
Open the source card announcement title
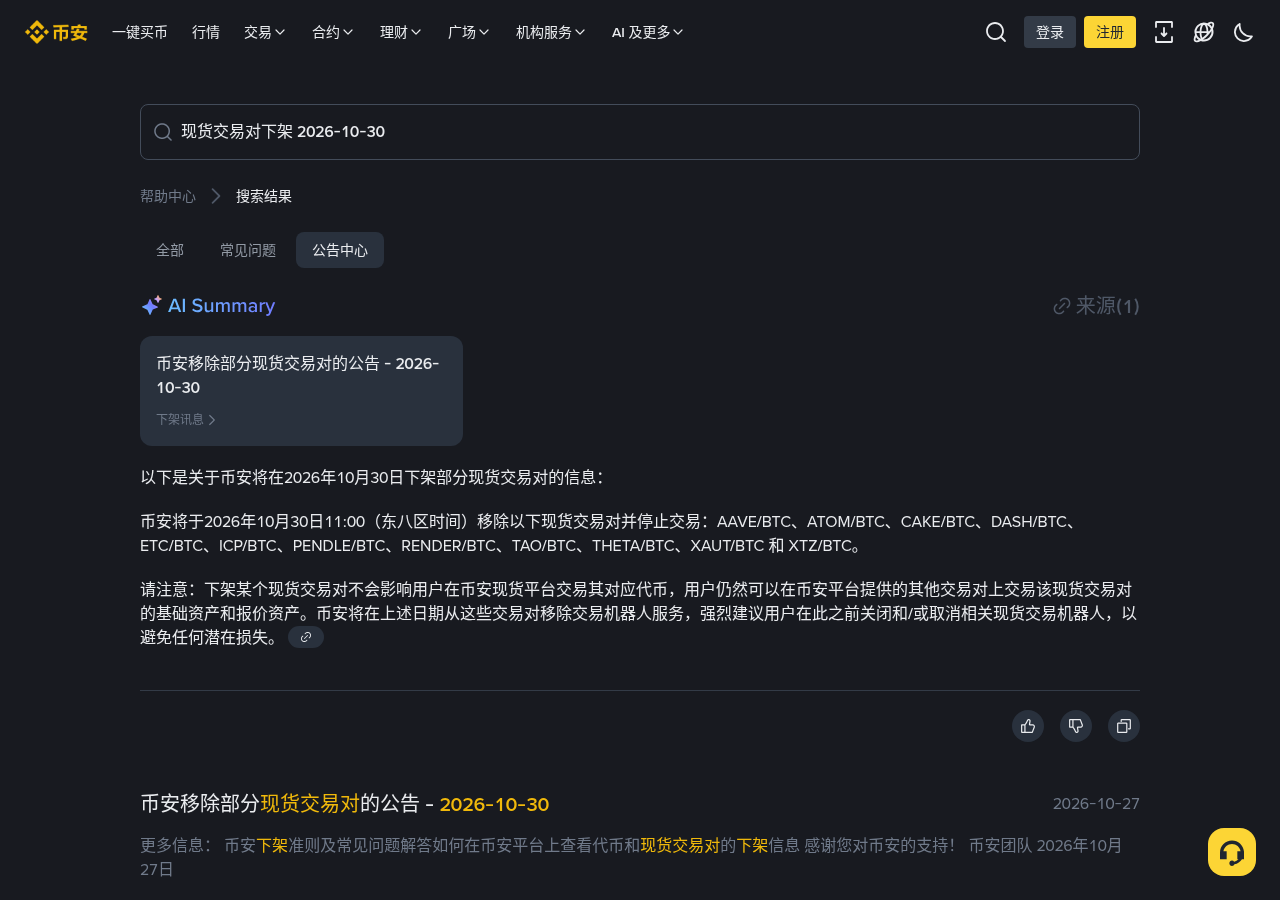pos(298,375)
